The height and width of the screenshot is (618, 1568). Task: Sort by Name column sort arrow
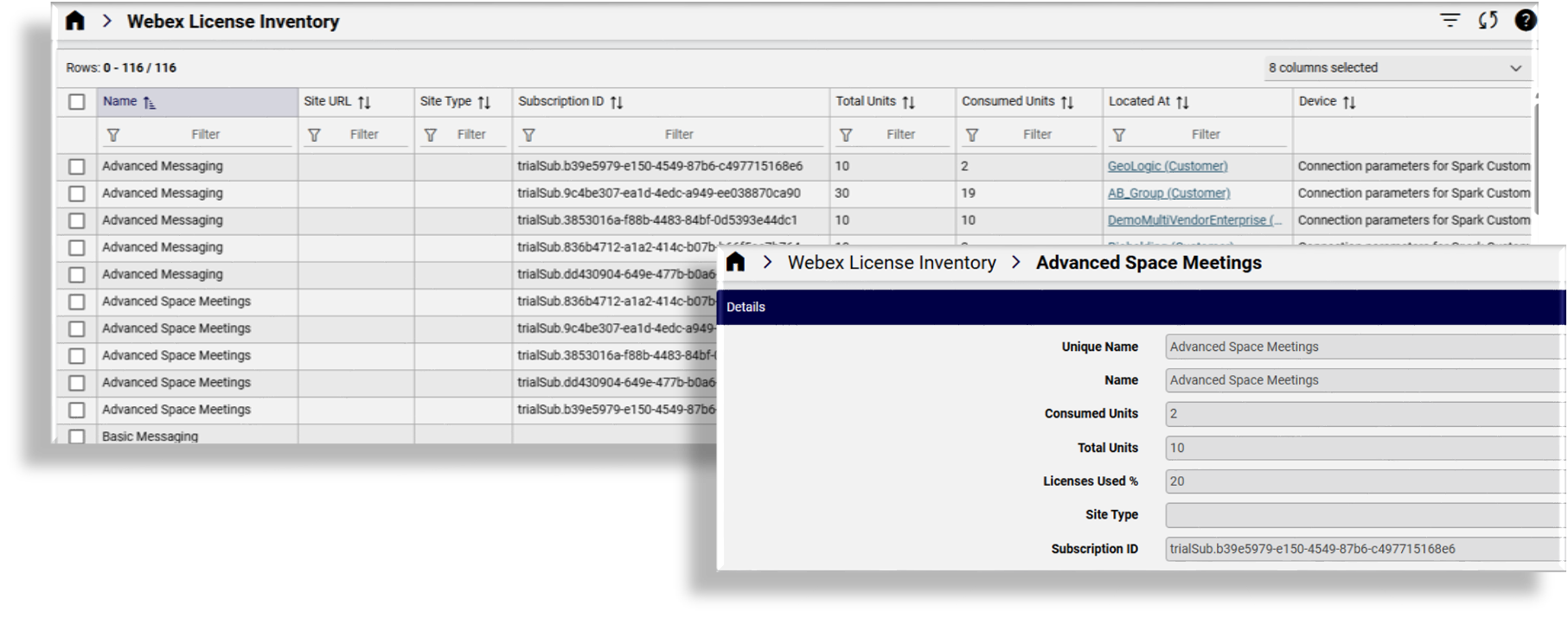[149, 103]
